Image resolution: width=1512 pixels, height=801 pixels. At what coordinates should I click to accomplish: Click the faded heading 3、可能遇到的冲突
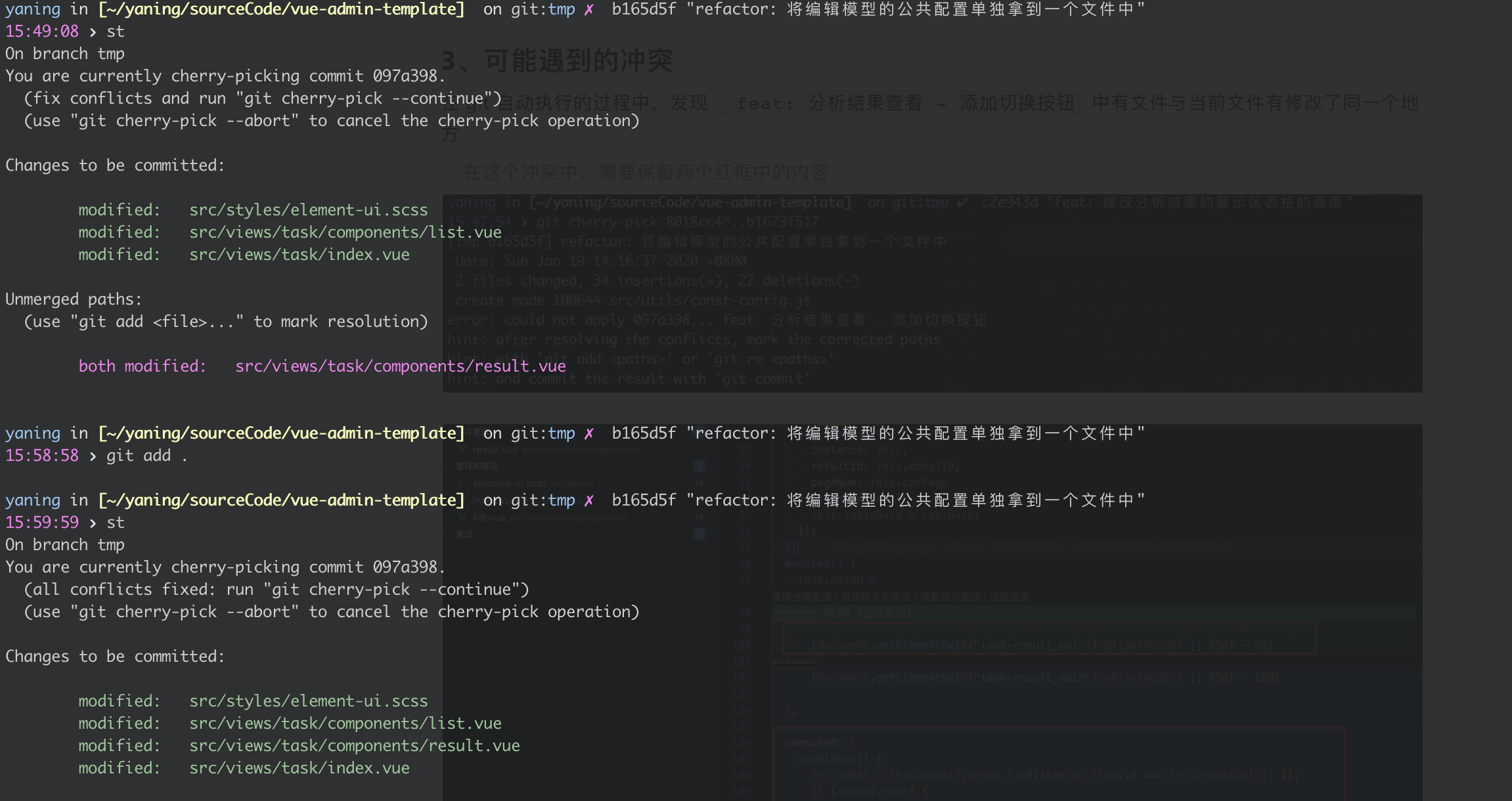(x=557, y=61)
